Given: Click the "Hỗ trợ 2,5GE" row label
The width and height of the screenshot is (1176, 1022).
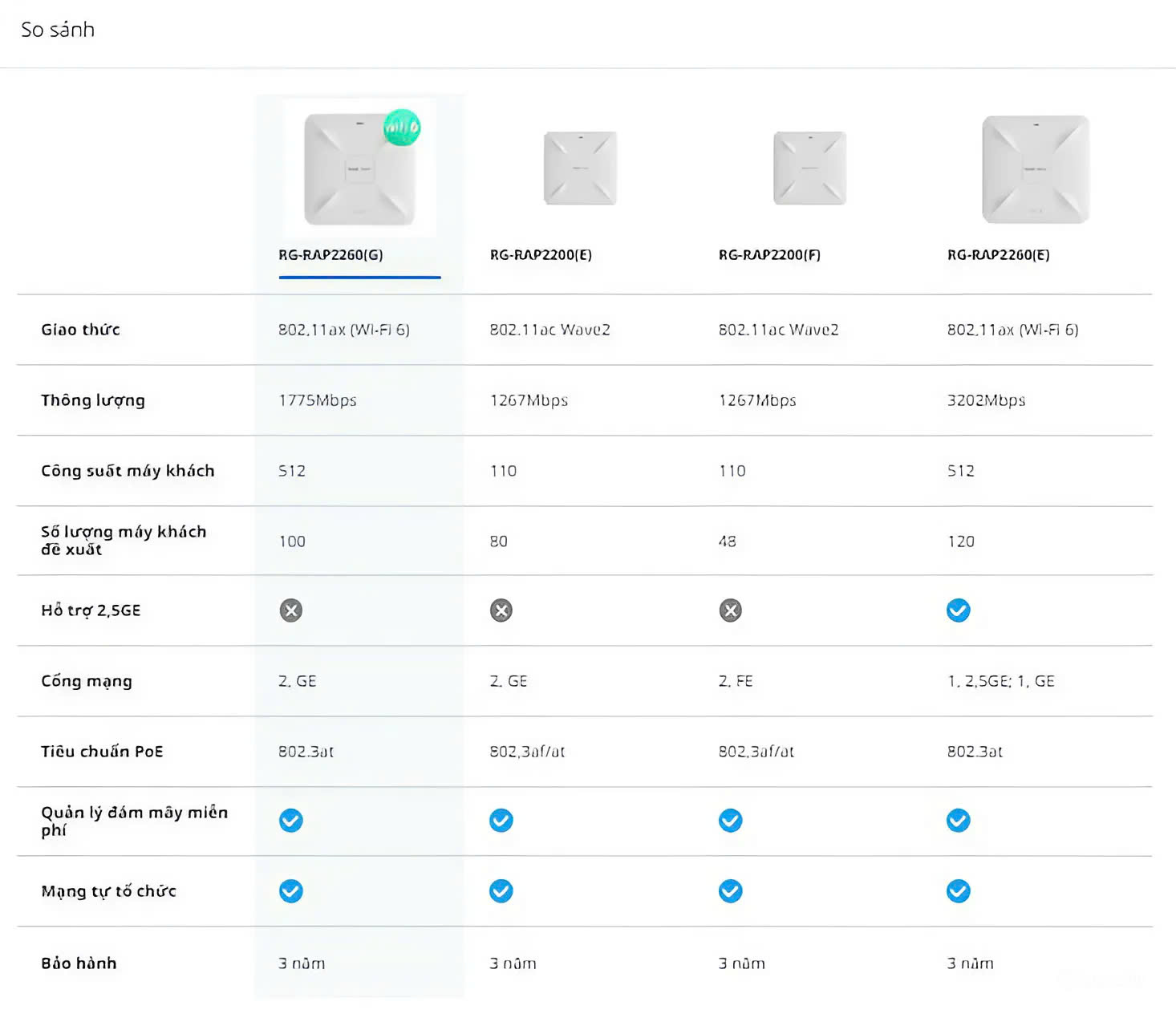Looking at the screenshot, I should 91,611.
